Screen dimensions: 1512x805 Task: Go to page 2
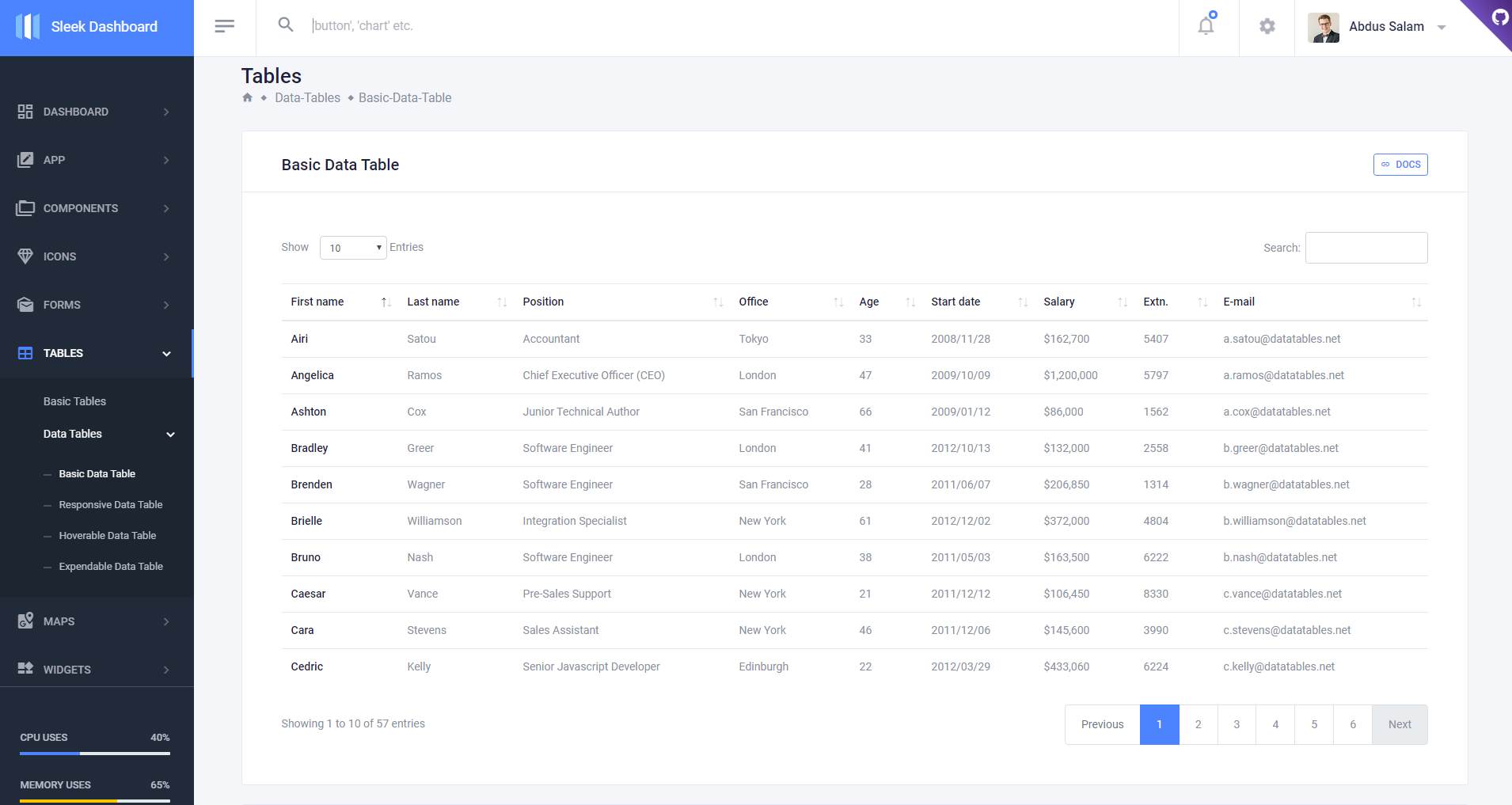click(1198, 724)
